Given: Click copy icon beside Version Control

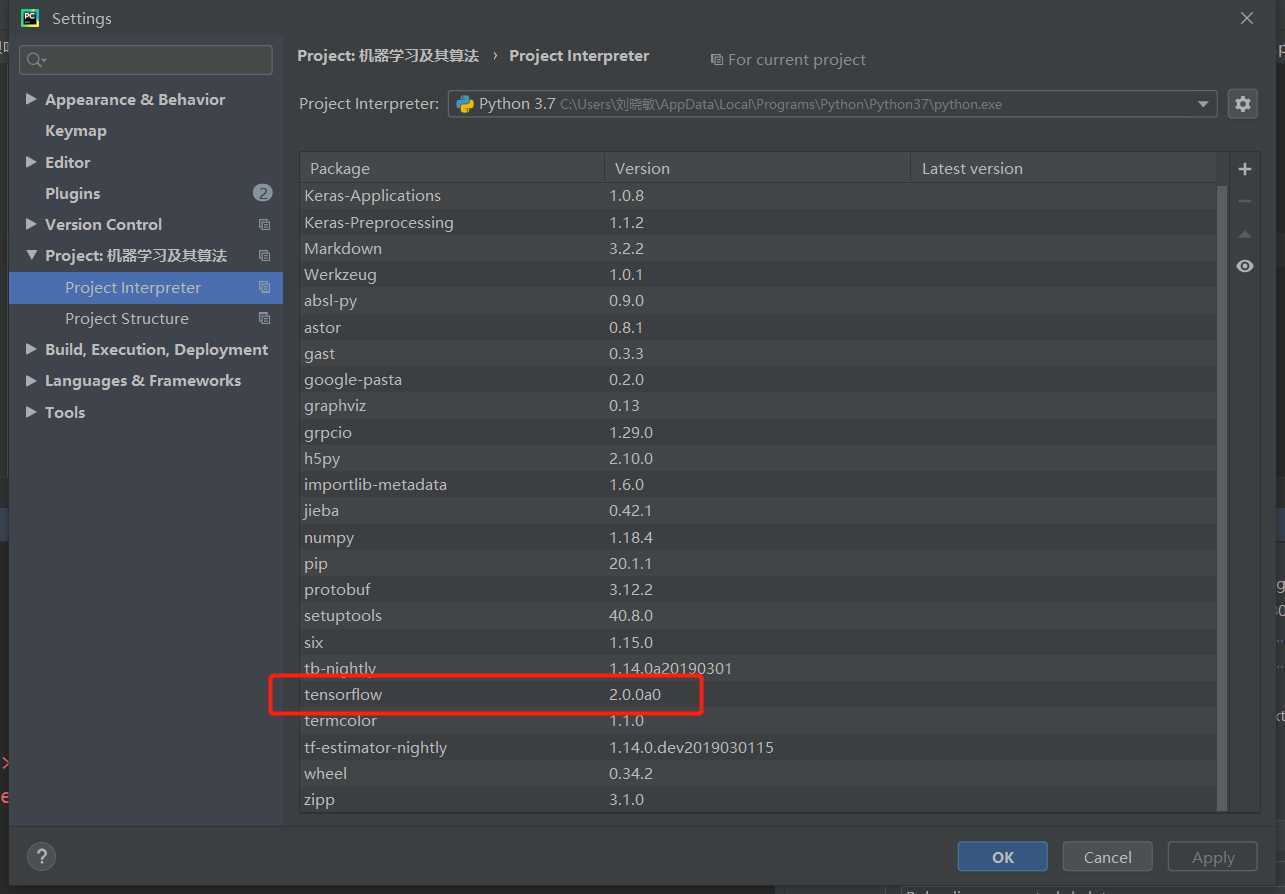Looking at the screenshot, I should tap(264, 225).
